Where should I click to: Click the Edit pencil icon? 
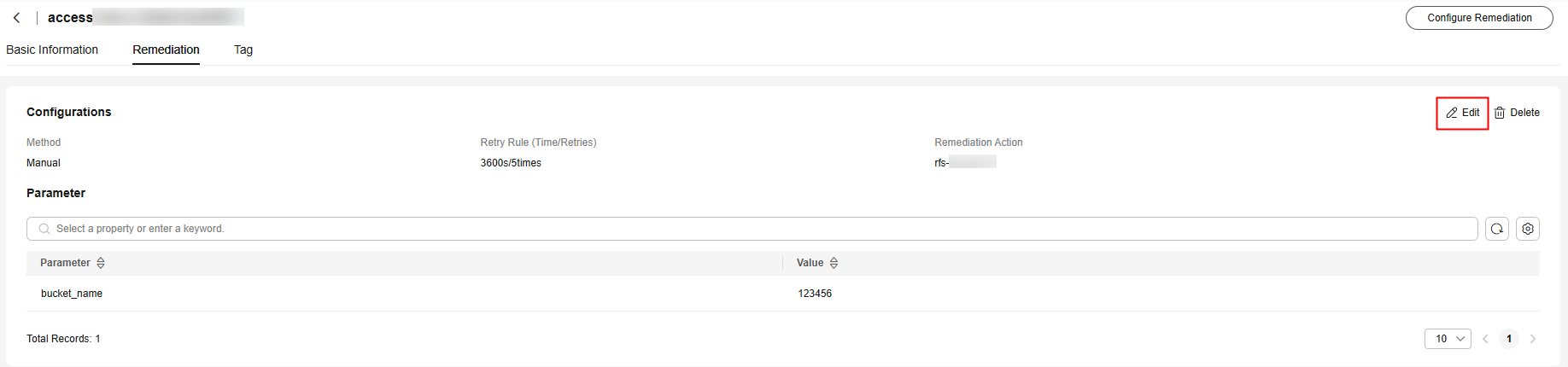coord(1452,113)
